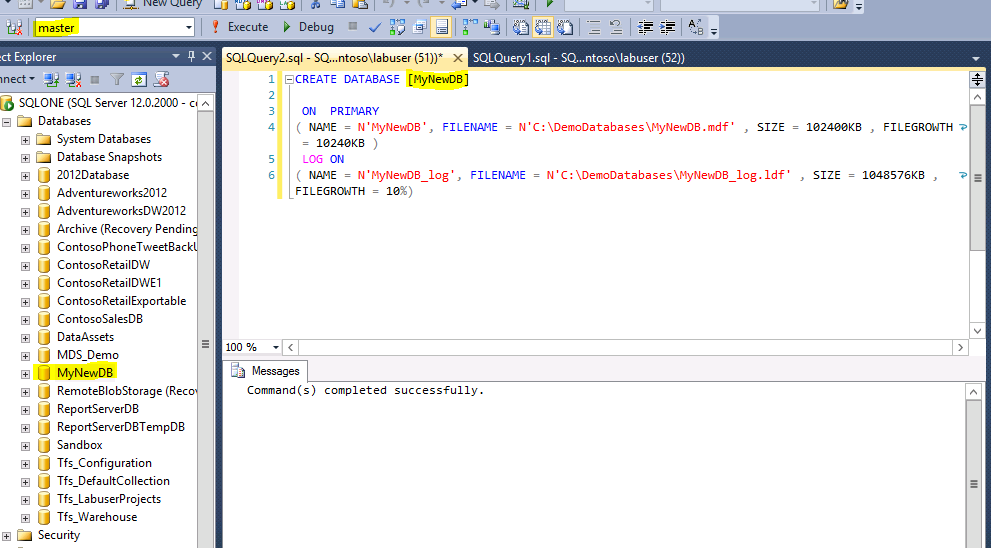Comment out the selected lines
Viewport: 991px width, 548px height.
pos(593,27)
